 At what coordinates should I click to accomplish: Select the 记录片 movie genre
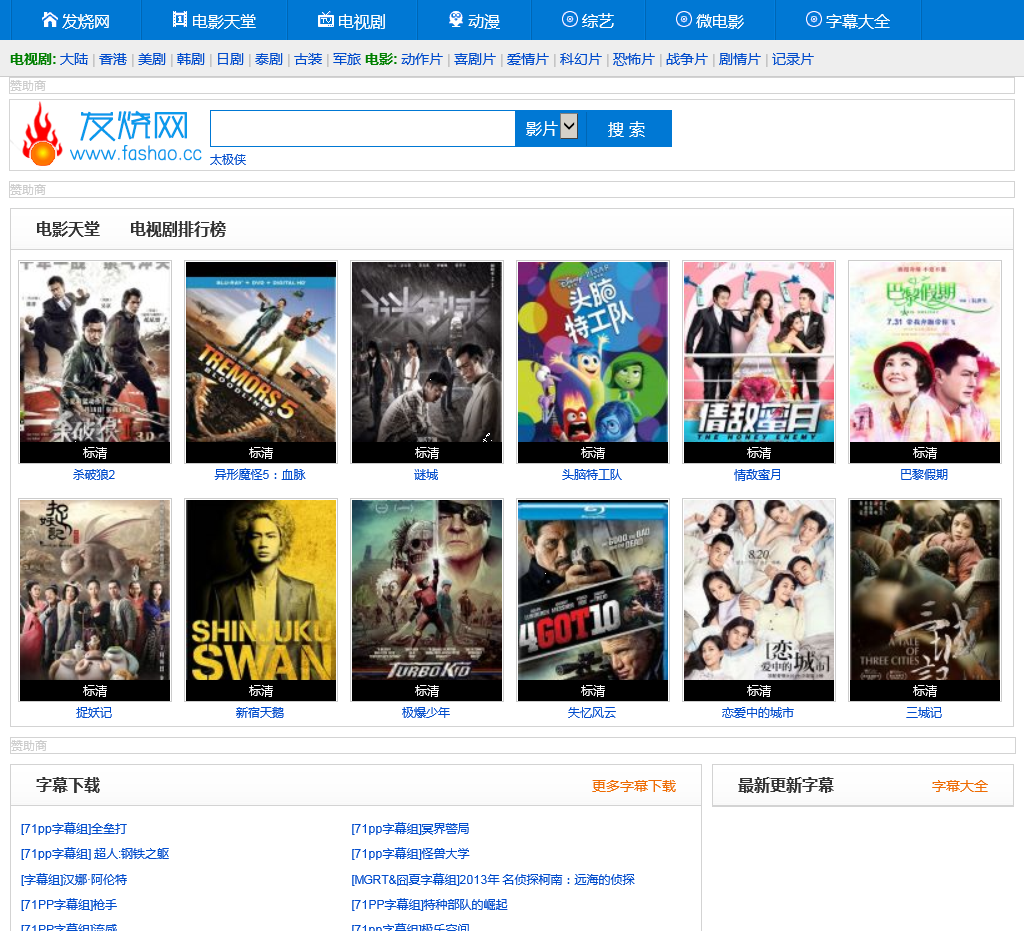(x=793, y=59)
